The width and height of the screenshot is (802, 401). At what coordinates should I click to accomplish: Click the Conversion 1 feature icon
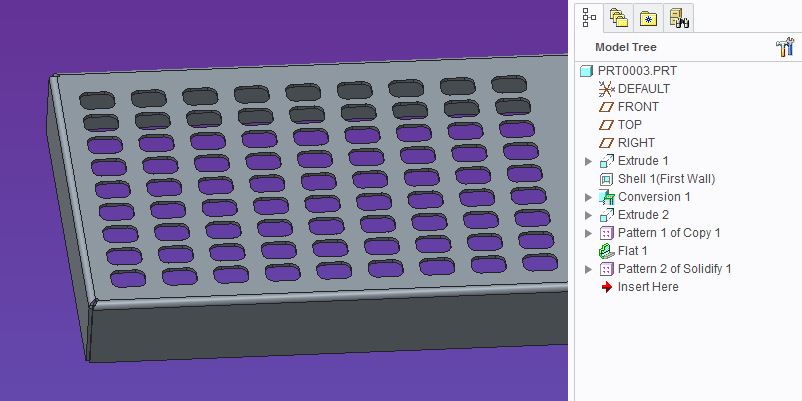tap(607, 197)
